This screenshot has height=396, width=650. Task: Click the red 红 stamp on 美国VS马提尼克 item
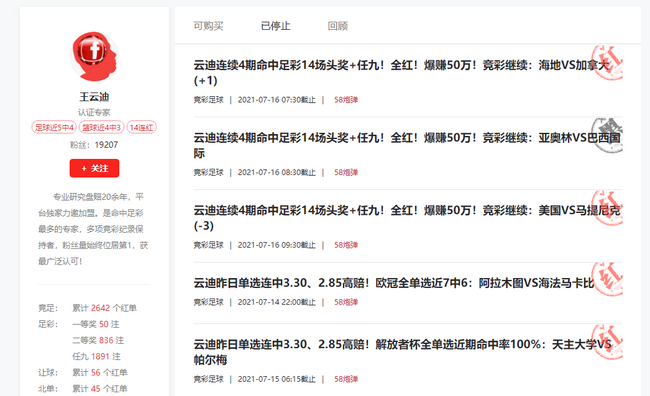point(607,207)
